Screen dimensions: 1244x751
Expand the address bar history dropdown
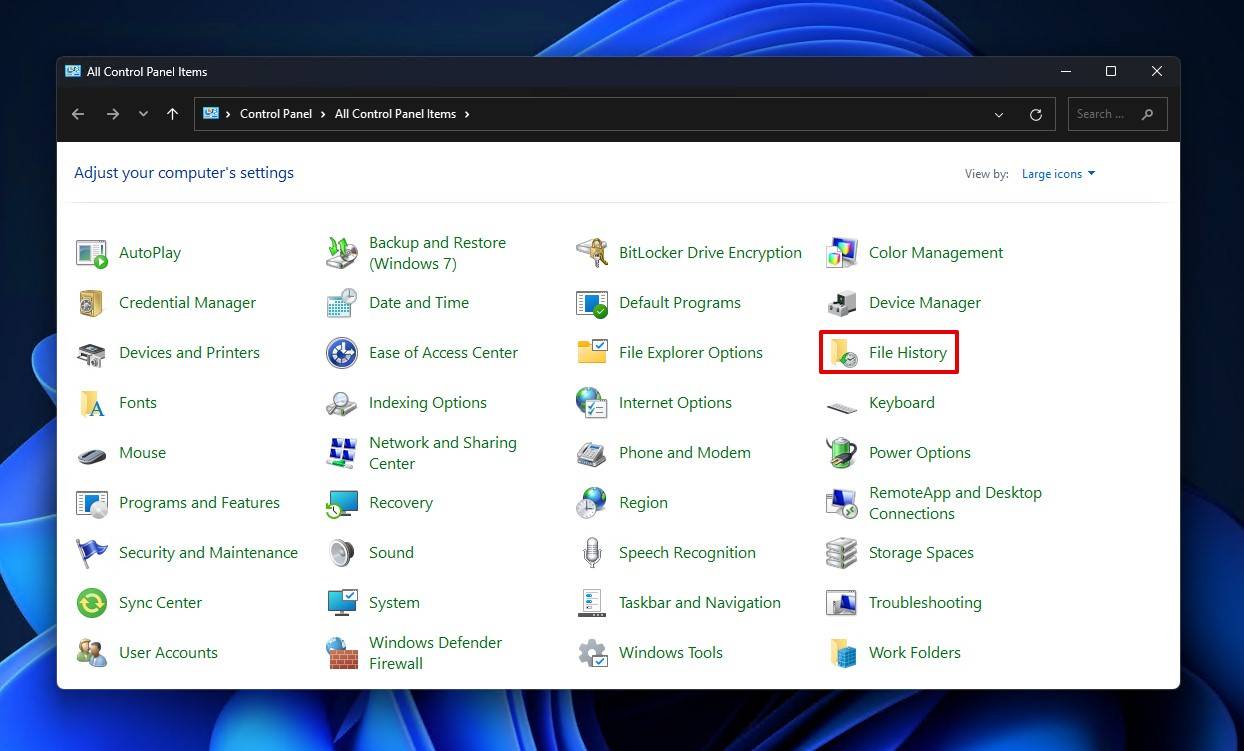pos(999,115)
